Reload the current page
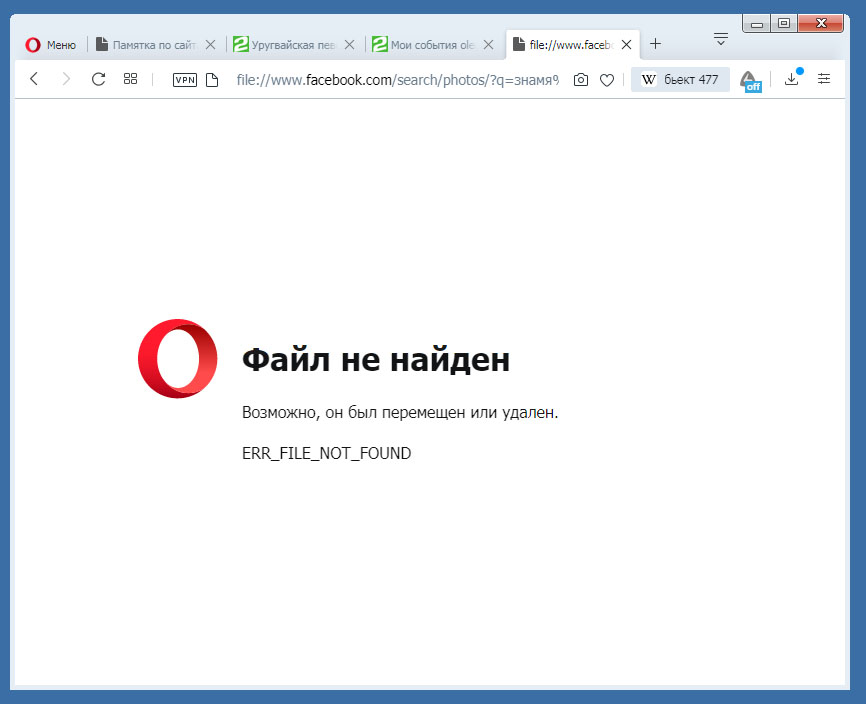Viewport: 866px width, 704px height. 98,79
